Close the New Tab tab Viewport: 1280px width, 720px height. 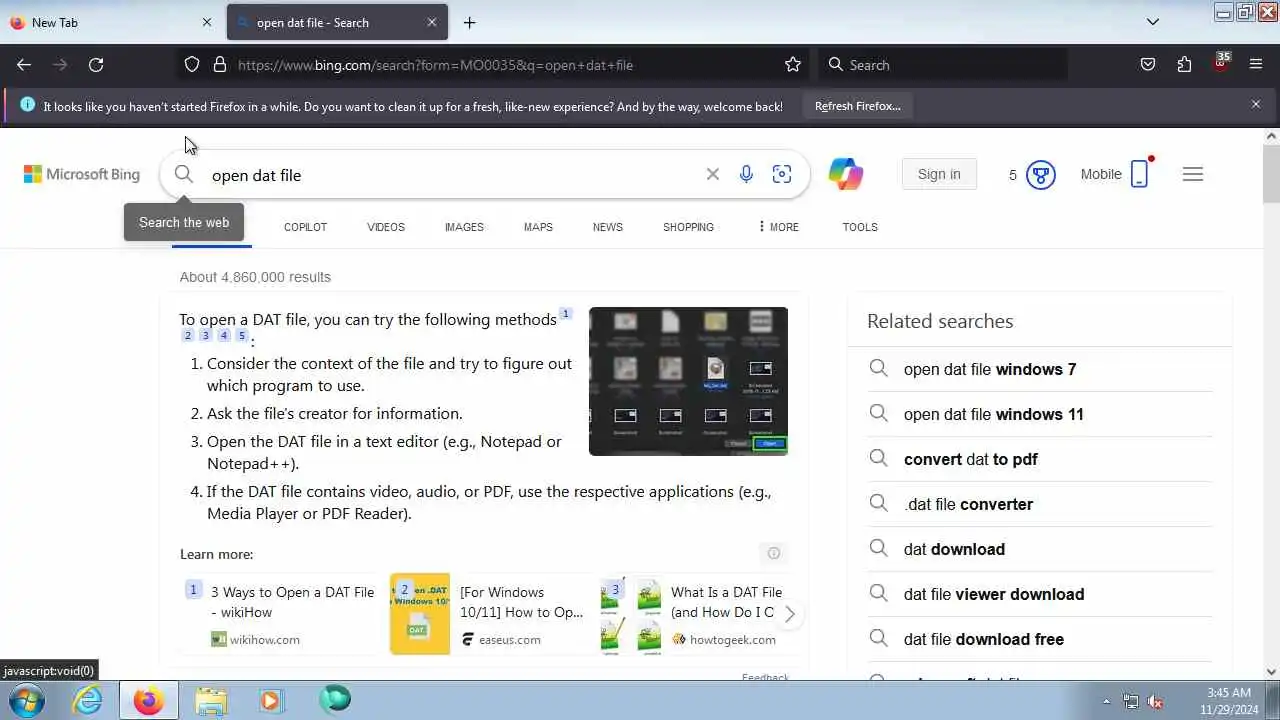coord(207,22)
